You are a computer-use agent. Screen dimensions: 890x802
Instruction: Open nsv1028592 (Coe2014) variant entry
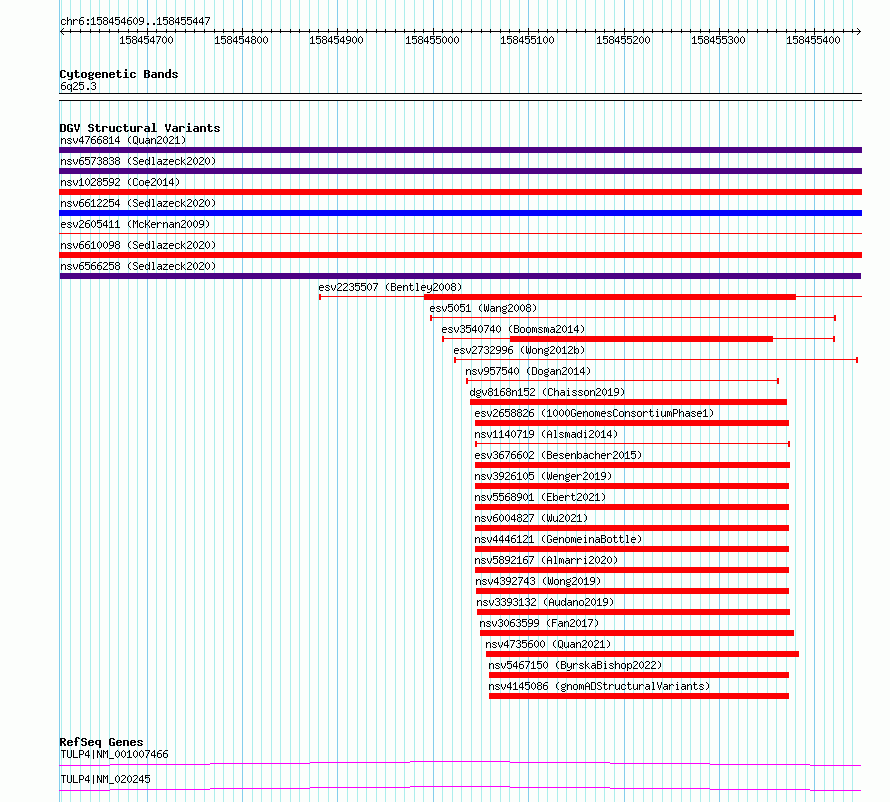click(120, 182)
